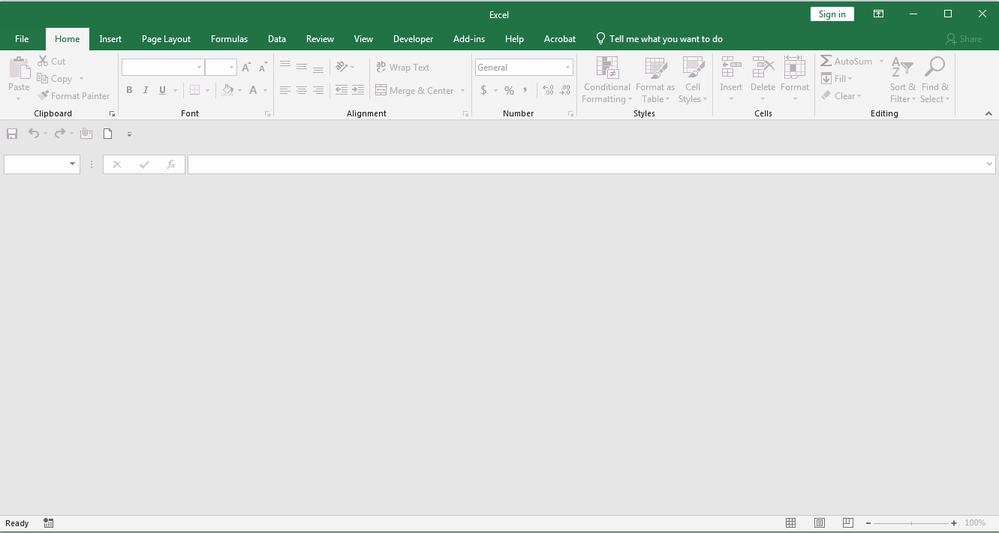Click the Increase Indent icon
Screen dimensions: 999x533
[x=358, y=90]
